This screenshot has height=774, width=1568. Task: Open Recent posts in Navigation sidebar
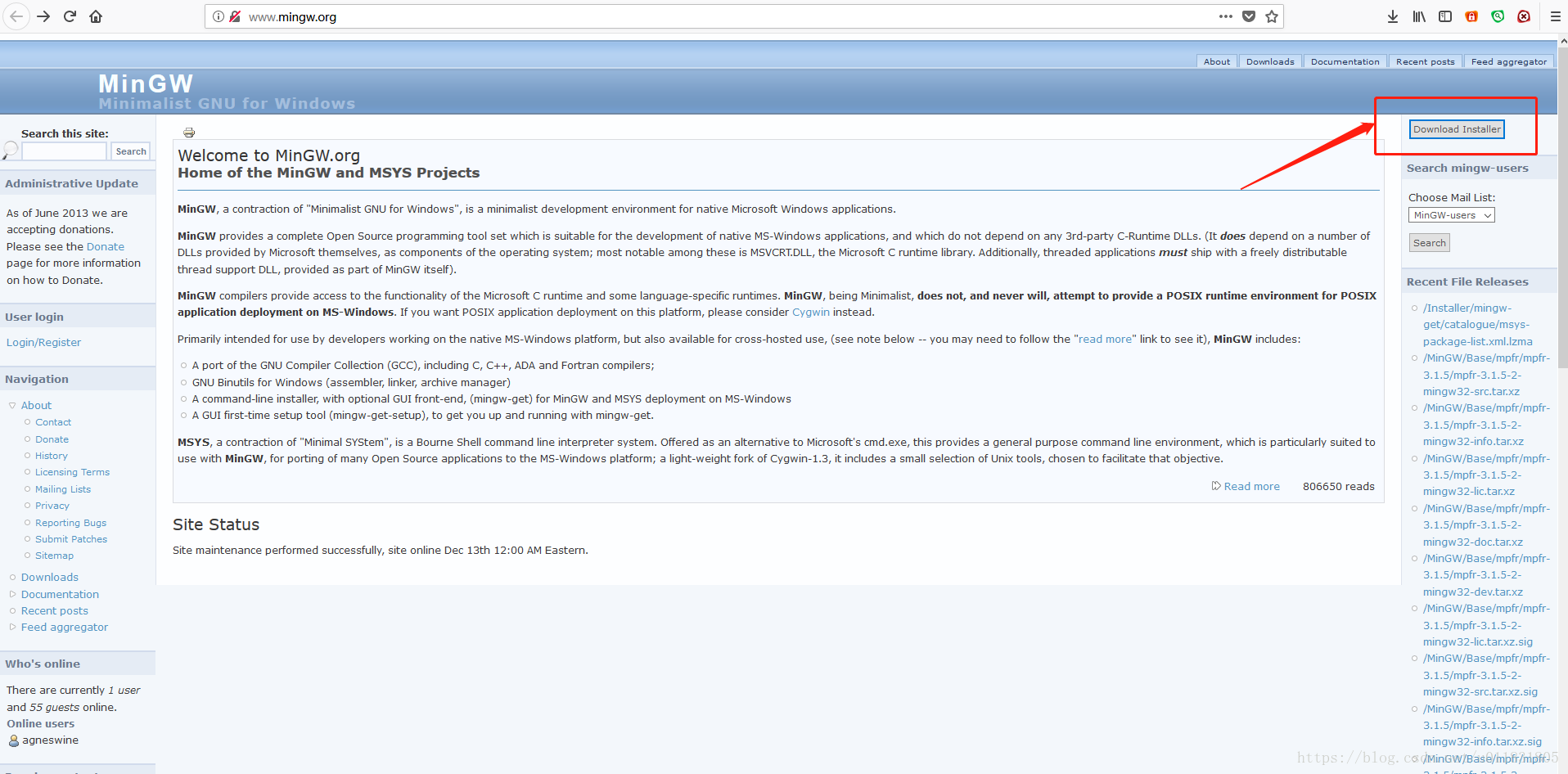[x=55, y=611]
